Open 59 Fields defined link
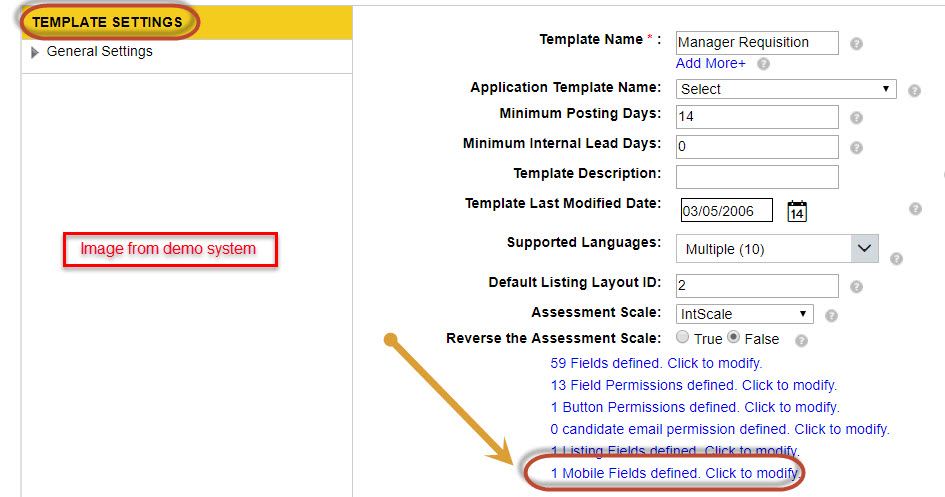The height and width of the screenshot is (497, 945). point(656,363)
